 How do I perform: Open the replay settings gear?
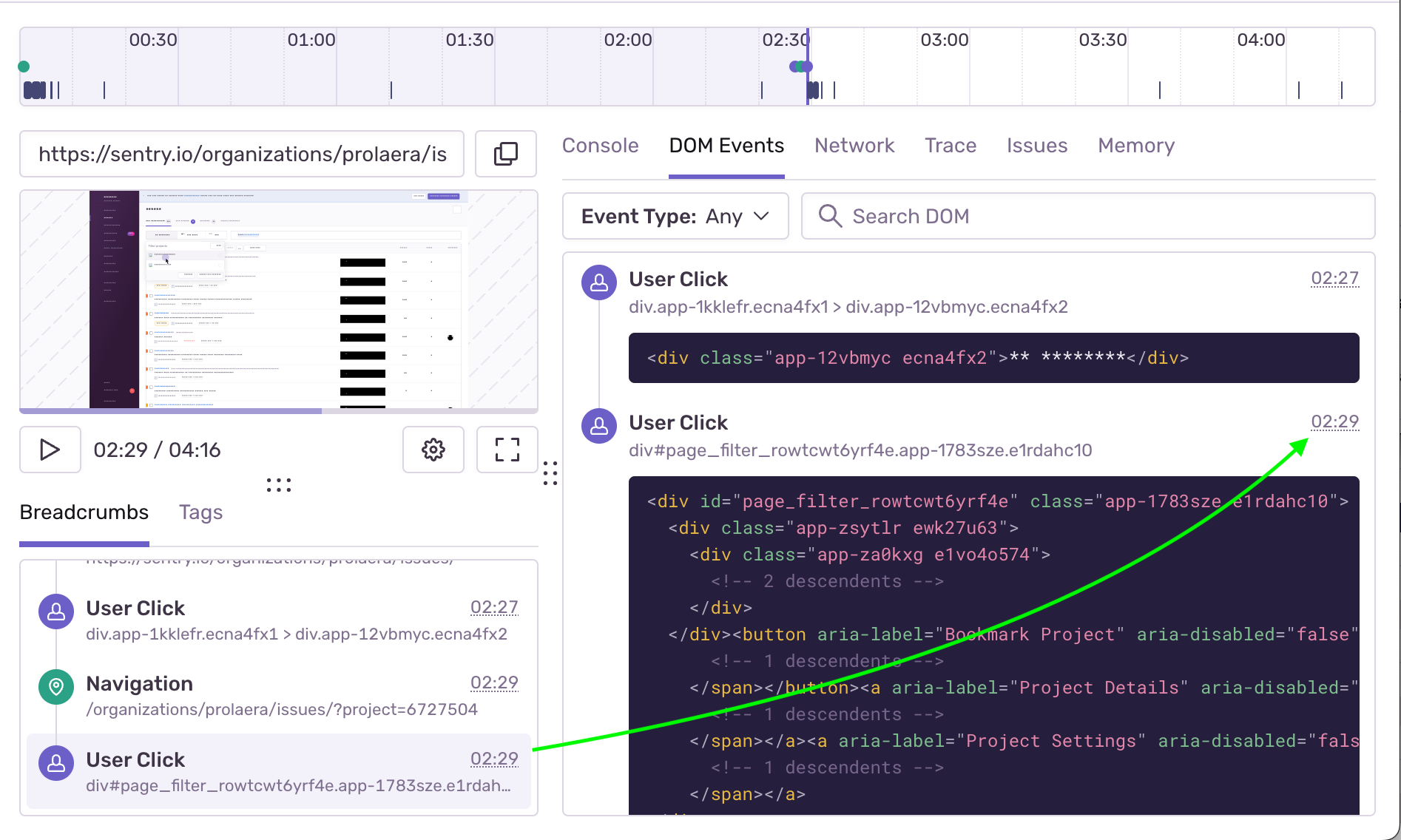click(433, 450)
